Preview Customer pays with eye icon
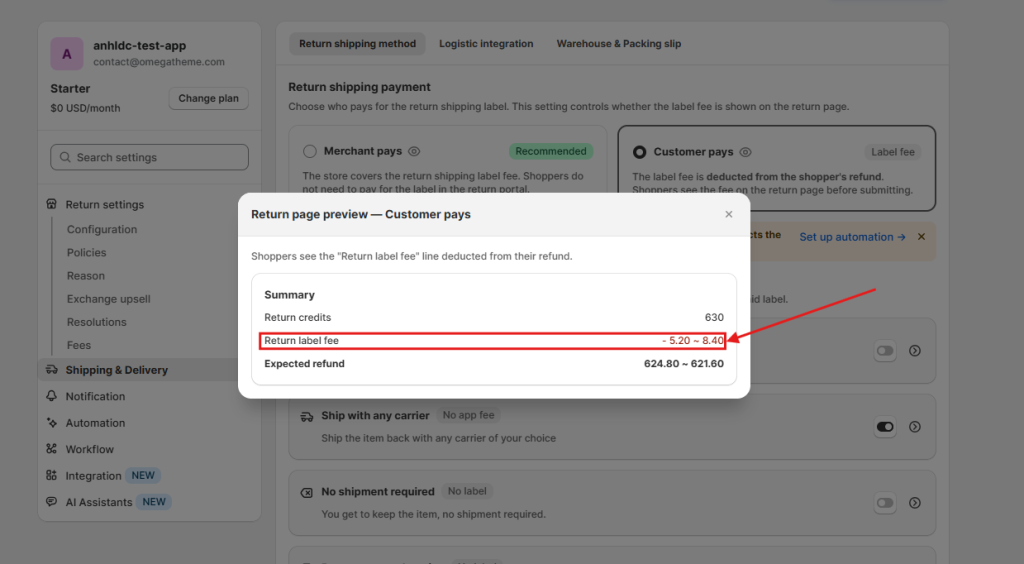Screen dimensions: 1024x564 [x=745, y=152]
